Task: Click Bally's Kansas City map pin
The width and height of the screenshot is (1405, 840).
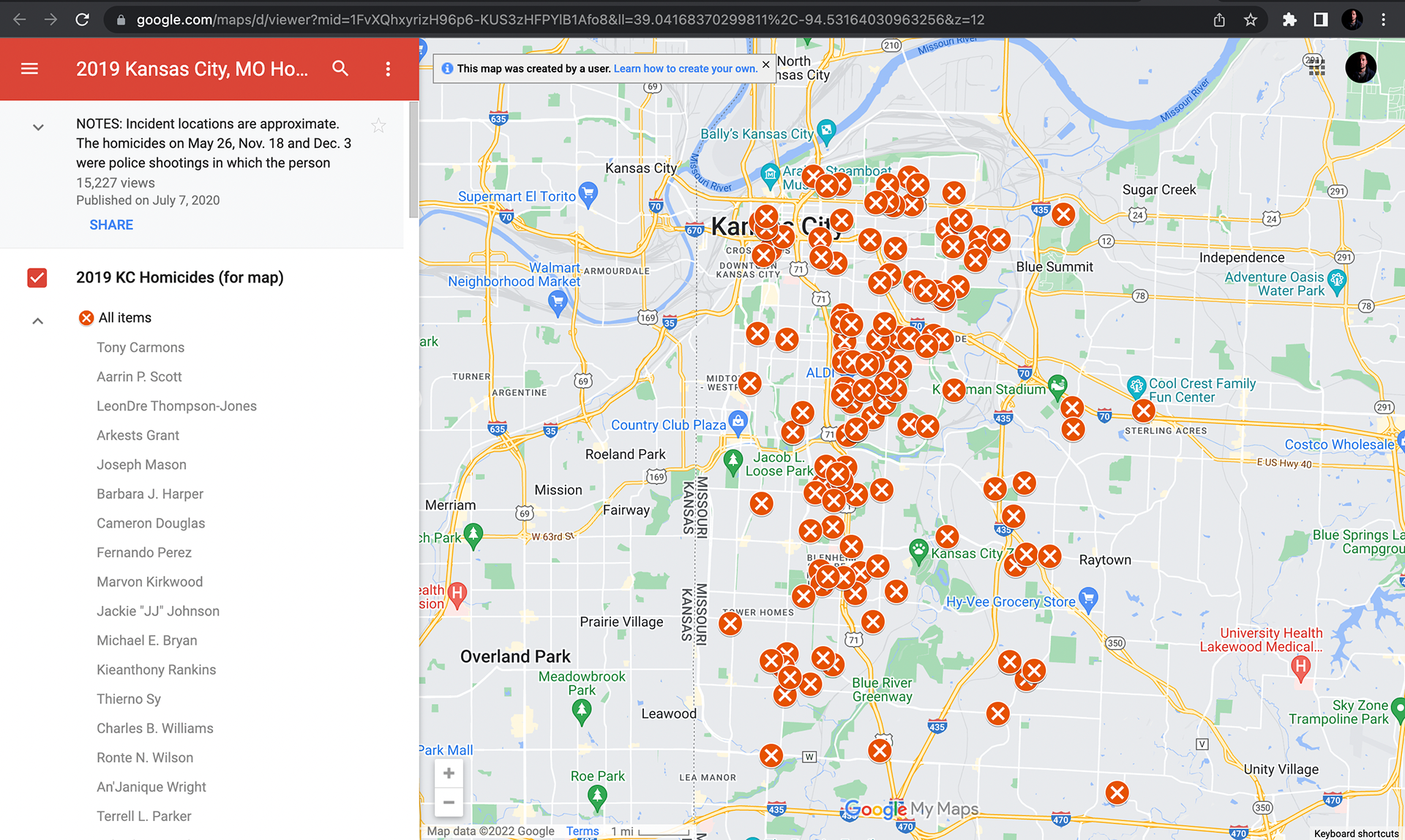Action: point(826,132)
